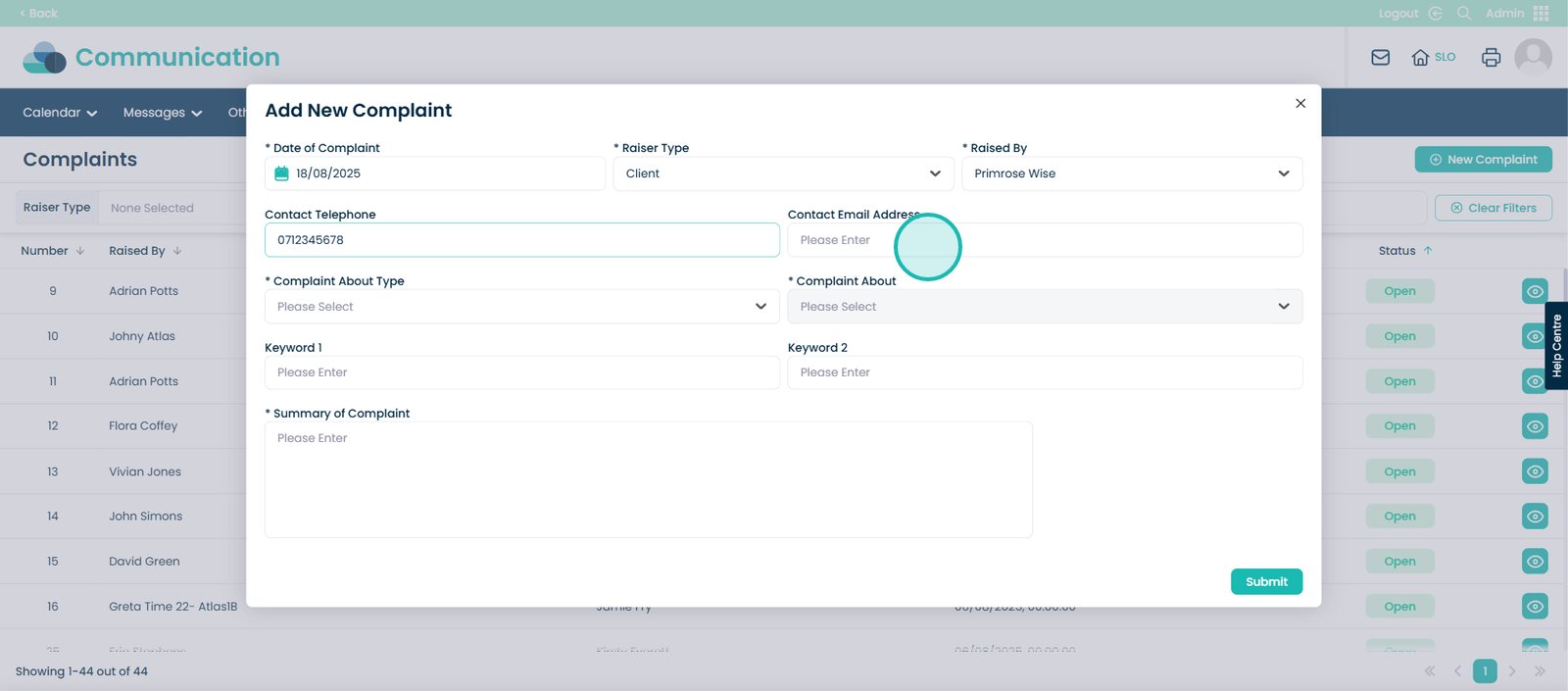Screen dimensions: 1568x691
Task: View complaint 12 with the eye icon
Action: click(x=1535, y=426)
